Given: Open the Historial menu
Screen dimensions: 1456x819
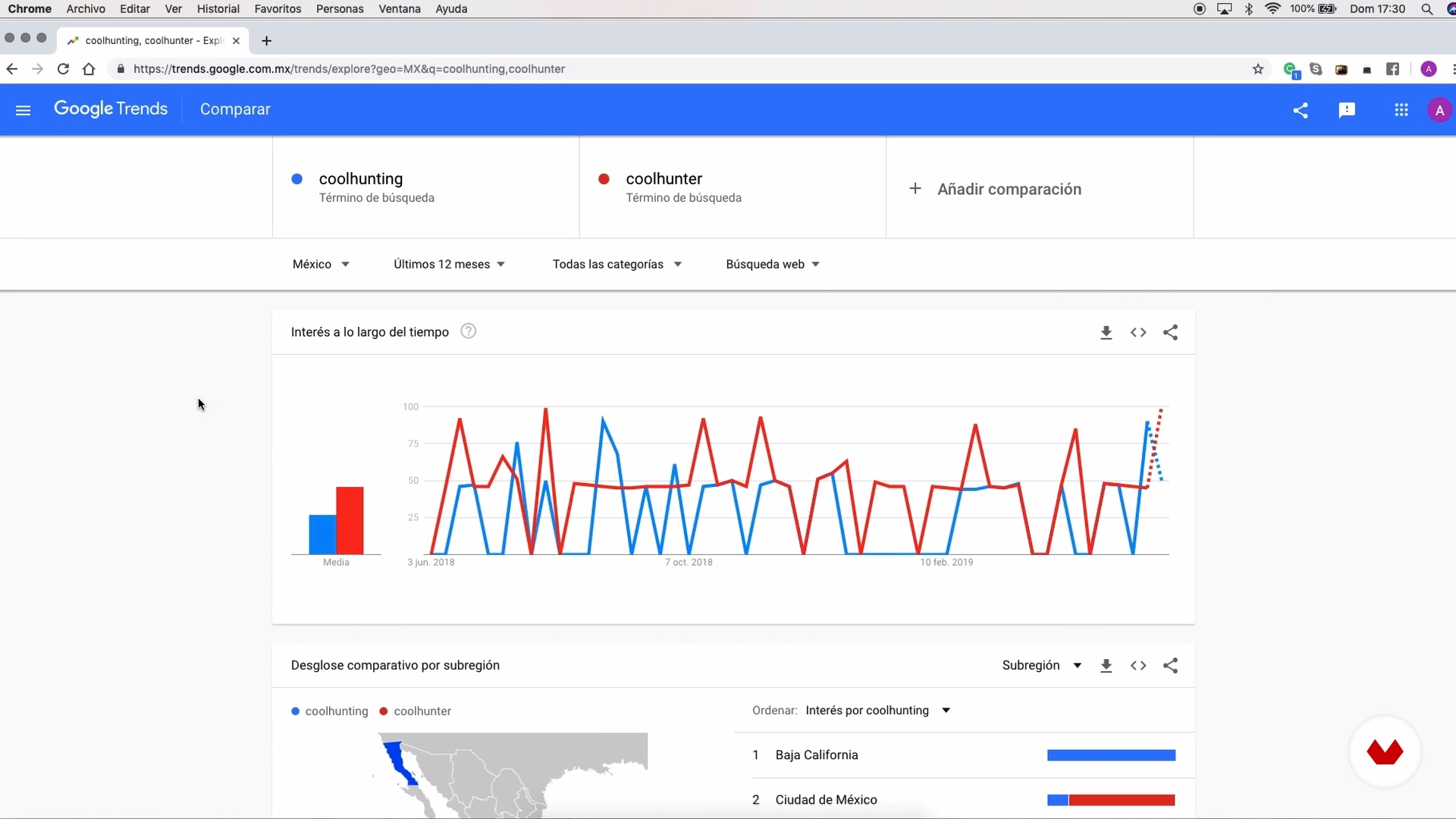Looking at the screenshot, I should point(218,9).
